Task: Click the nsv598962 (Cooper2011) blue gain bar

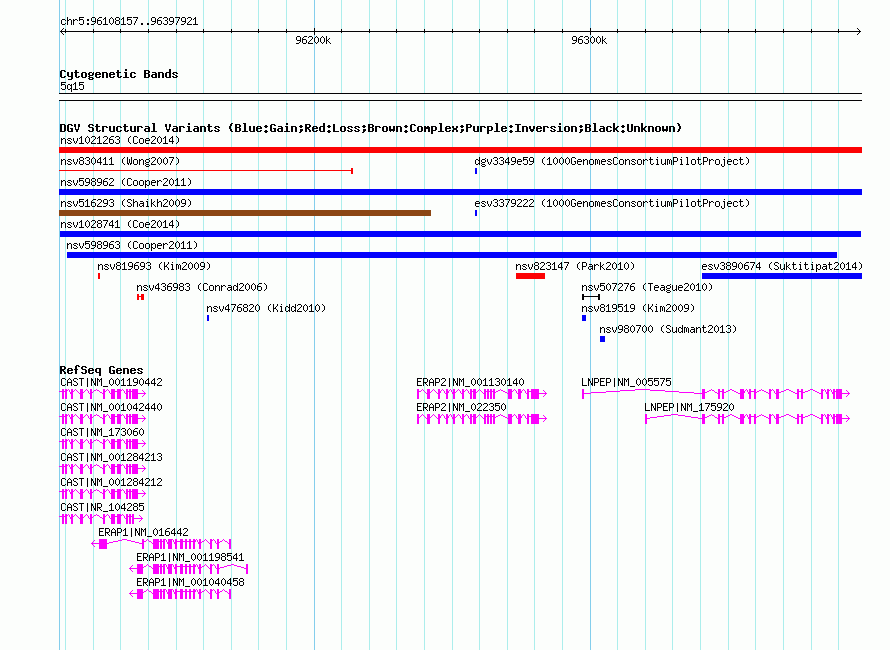Action: point(460,192)
